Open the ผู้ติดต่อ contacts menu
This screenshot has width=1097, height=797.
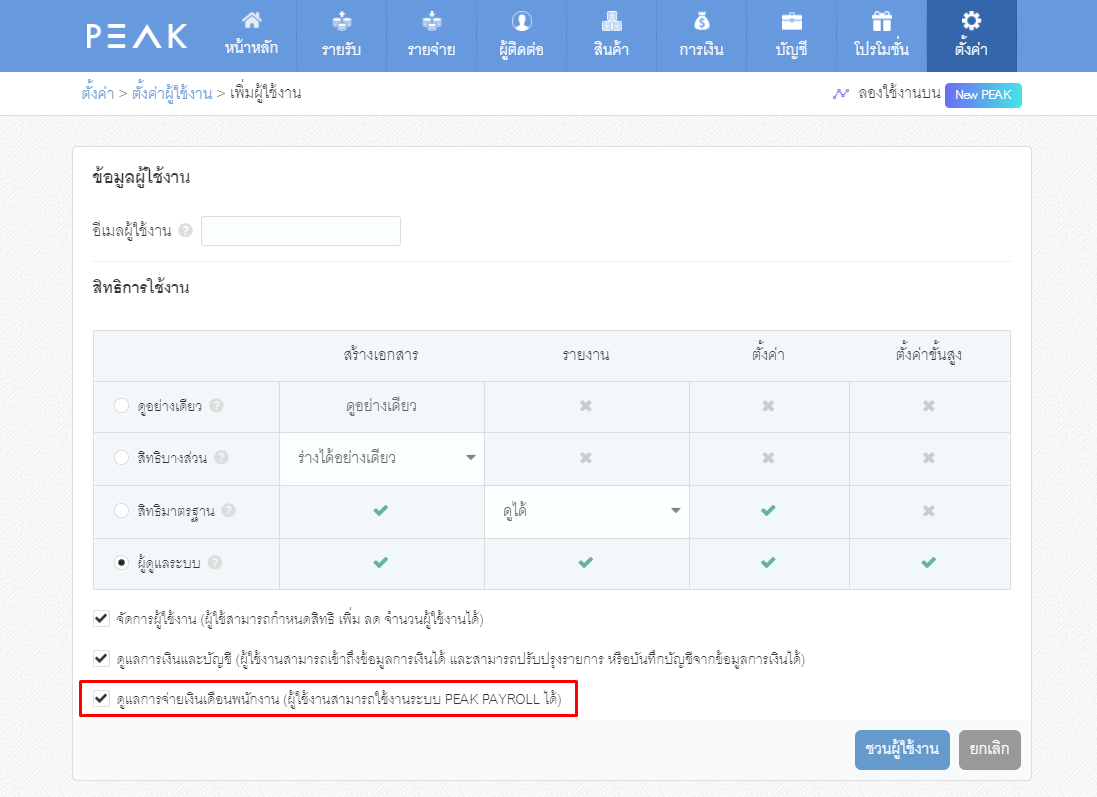[x=521, y=36]
